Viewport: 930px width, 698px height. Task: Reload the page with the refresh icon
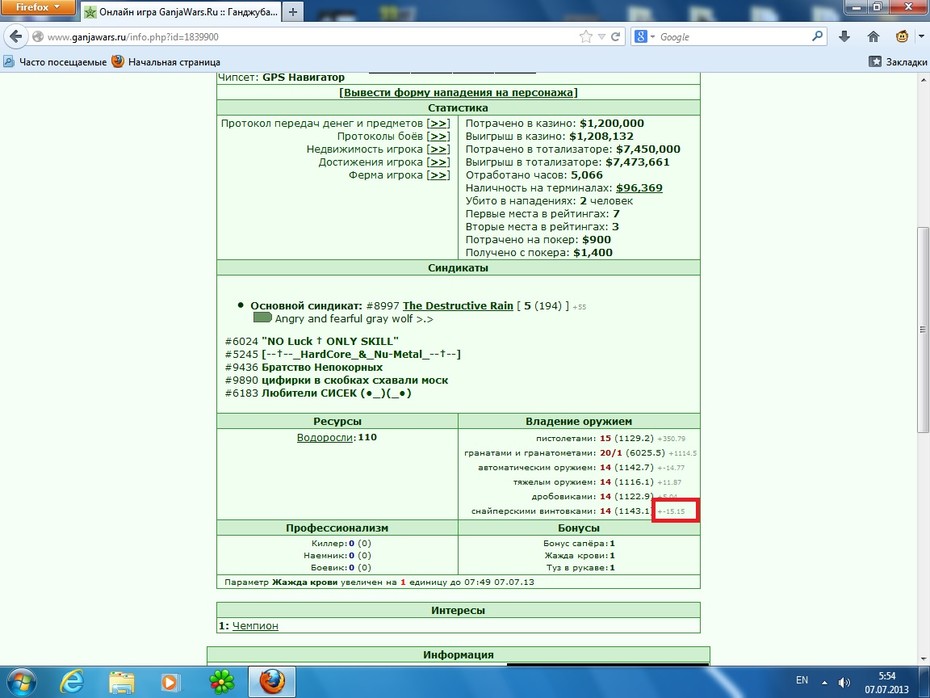point(616,37)
